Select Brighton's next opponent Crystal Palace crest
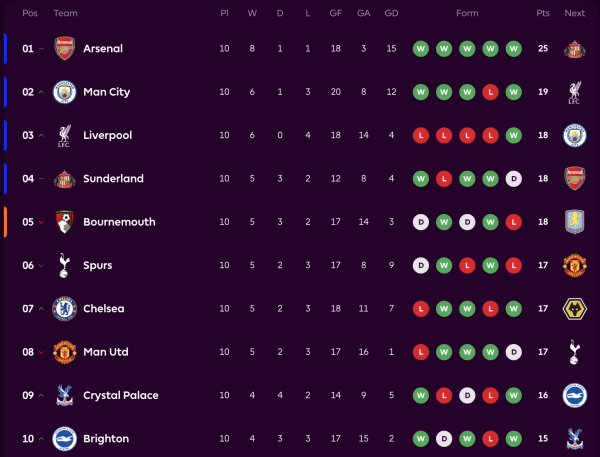The image size is (600, 457). (x=574, y=439)
